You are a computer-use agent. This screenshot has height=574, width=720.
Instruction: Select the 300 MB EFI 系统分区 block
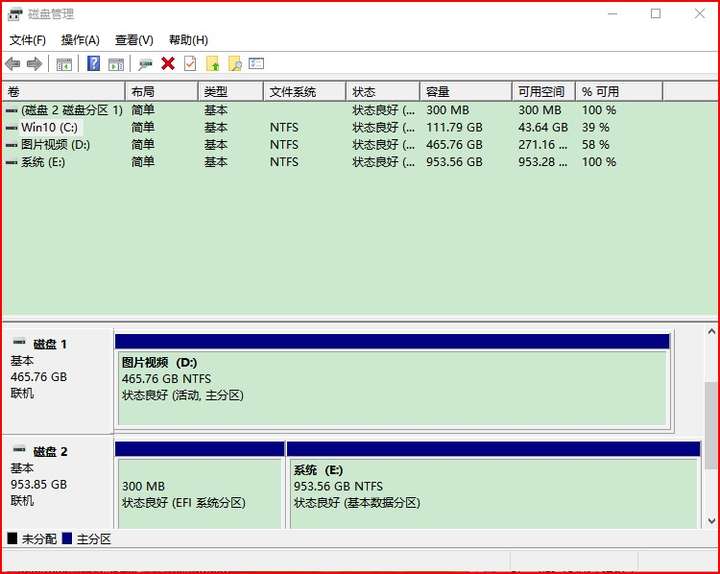[200, 486]
